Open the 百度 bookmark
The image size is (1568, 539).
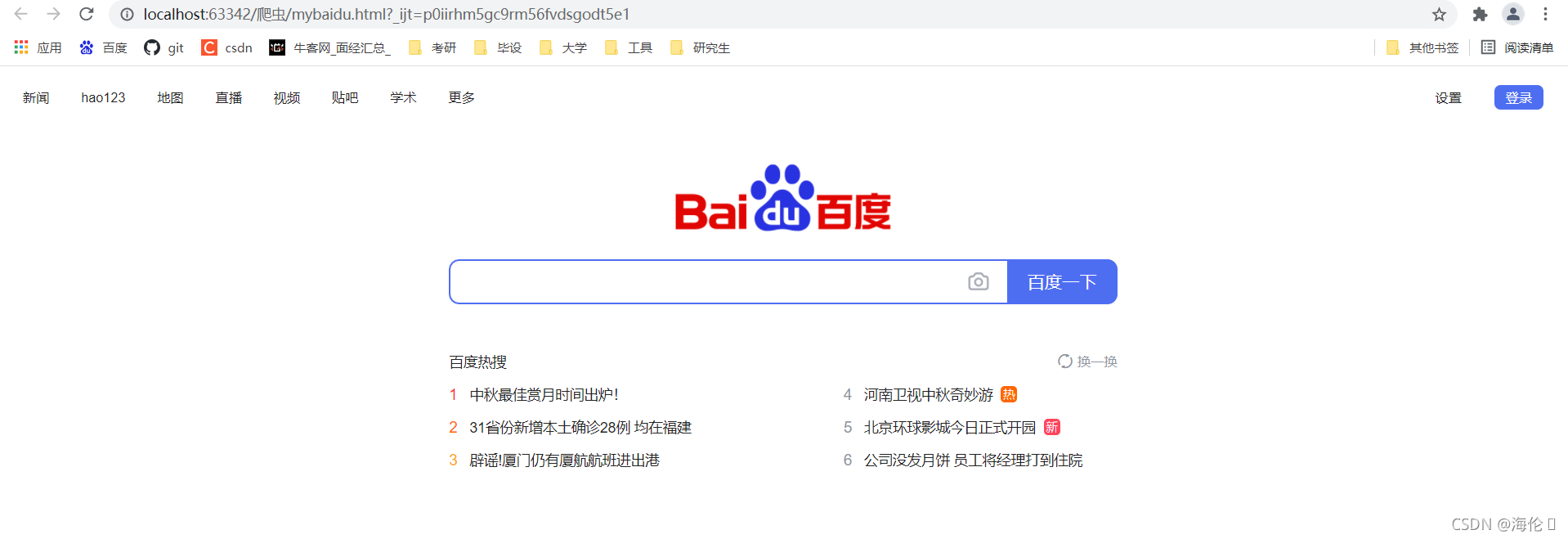click(103, 47)
